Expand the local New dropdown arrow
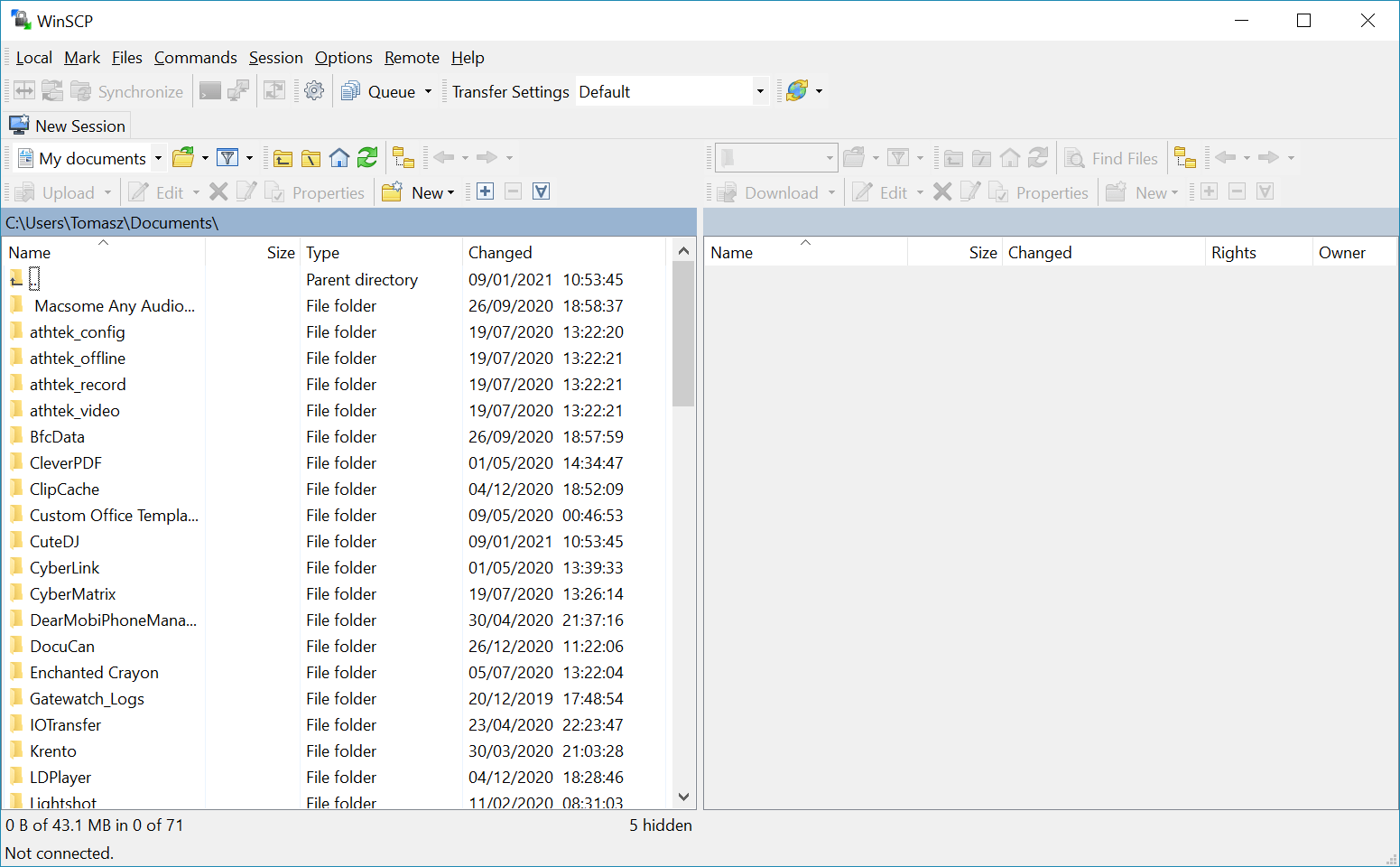The height and width of the screenshot is (867, 1400). [450, 192]
